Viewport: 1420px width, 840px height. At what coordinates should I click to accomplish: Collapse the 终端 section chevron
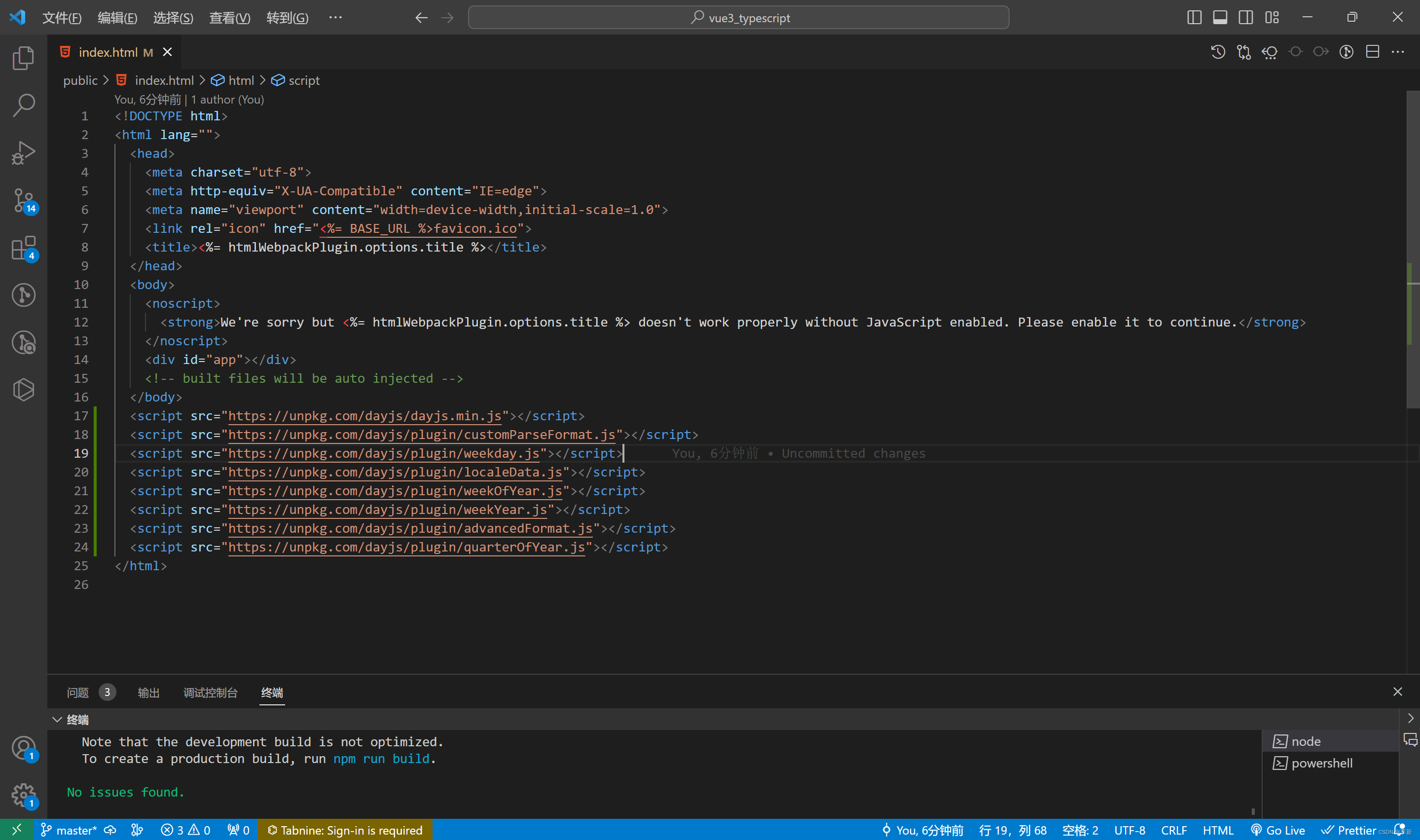pos(57,720)
